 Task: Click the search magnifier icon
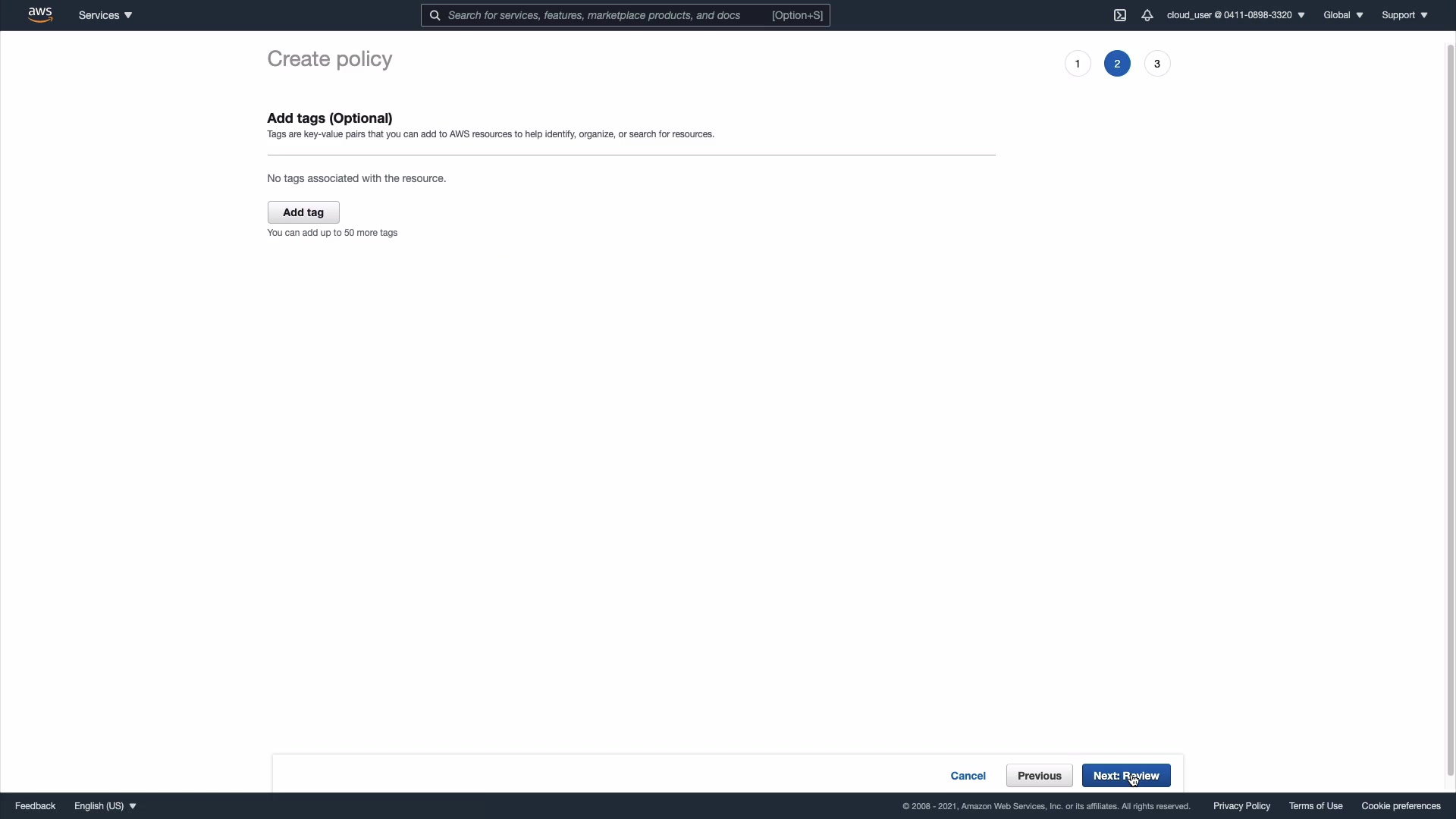coord(435,15)
